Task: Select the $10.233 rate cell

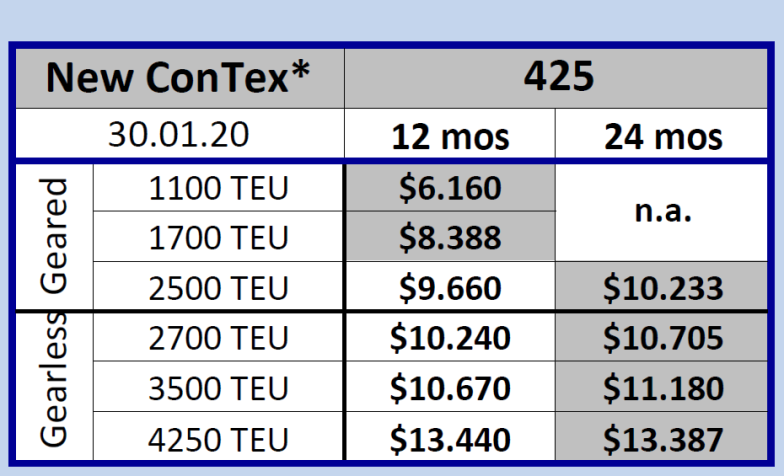Action: [x=663, y=288]
